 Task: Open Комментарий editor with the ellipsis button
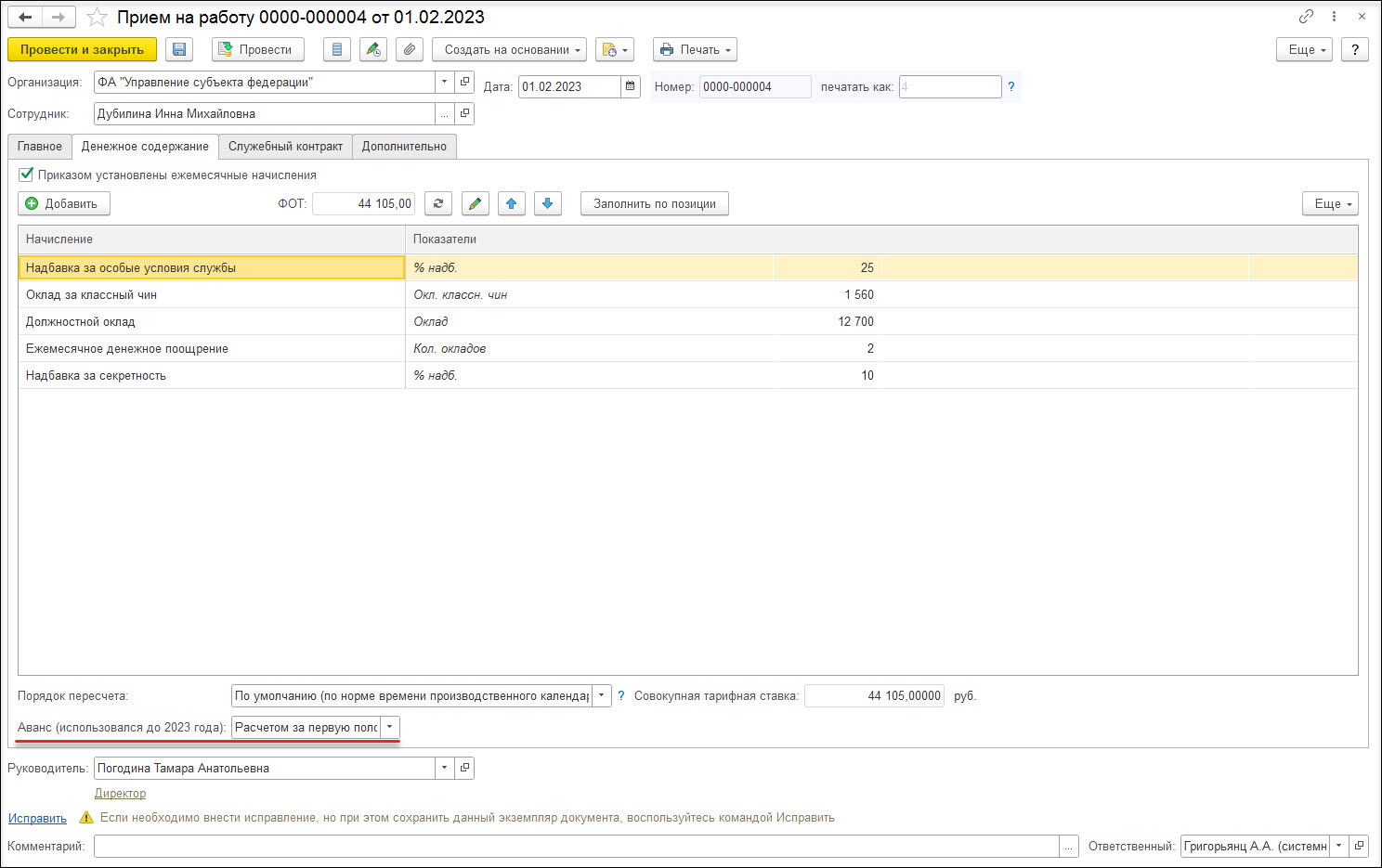1069,846
